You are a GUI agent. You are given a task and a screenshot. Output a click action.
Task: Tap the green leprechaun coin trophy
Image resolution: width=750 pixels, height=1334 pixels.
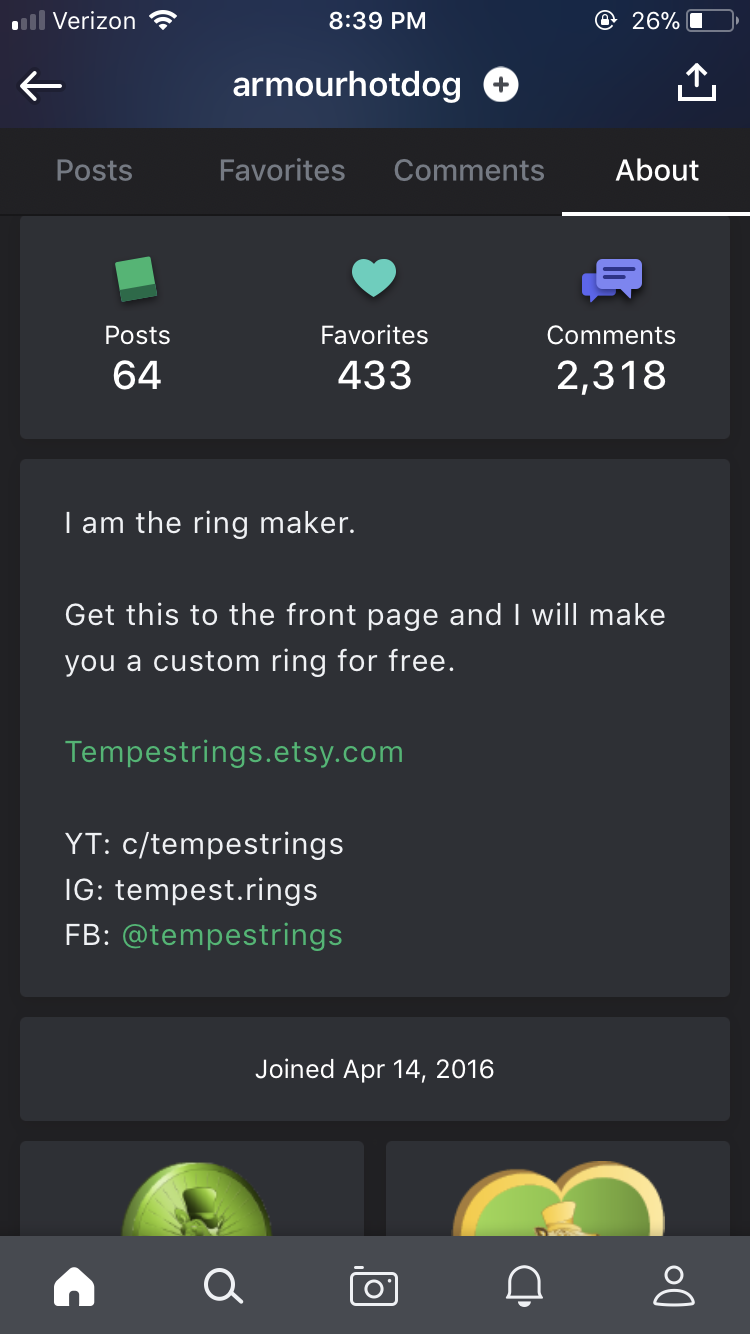coord(195,1200)
